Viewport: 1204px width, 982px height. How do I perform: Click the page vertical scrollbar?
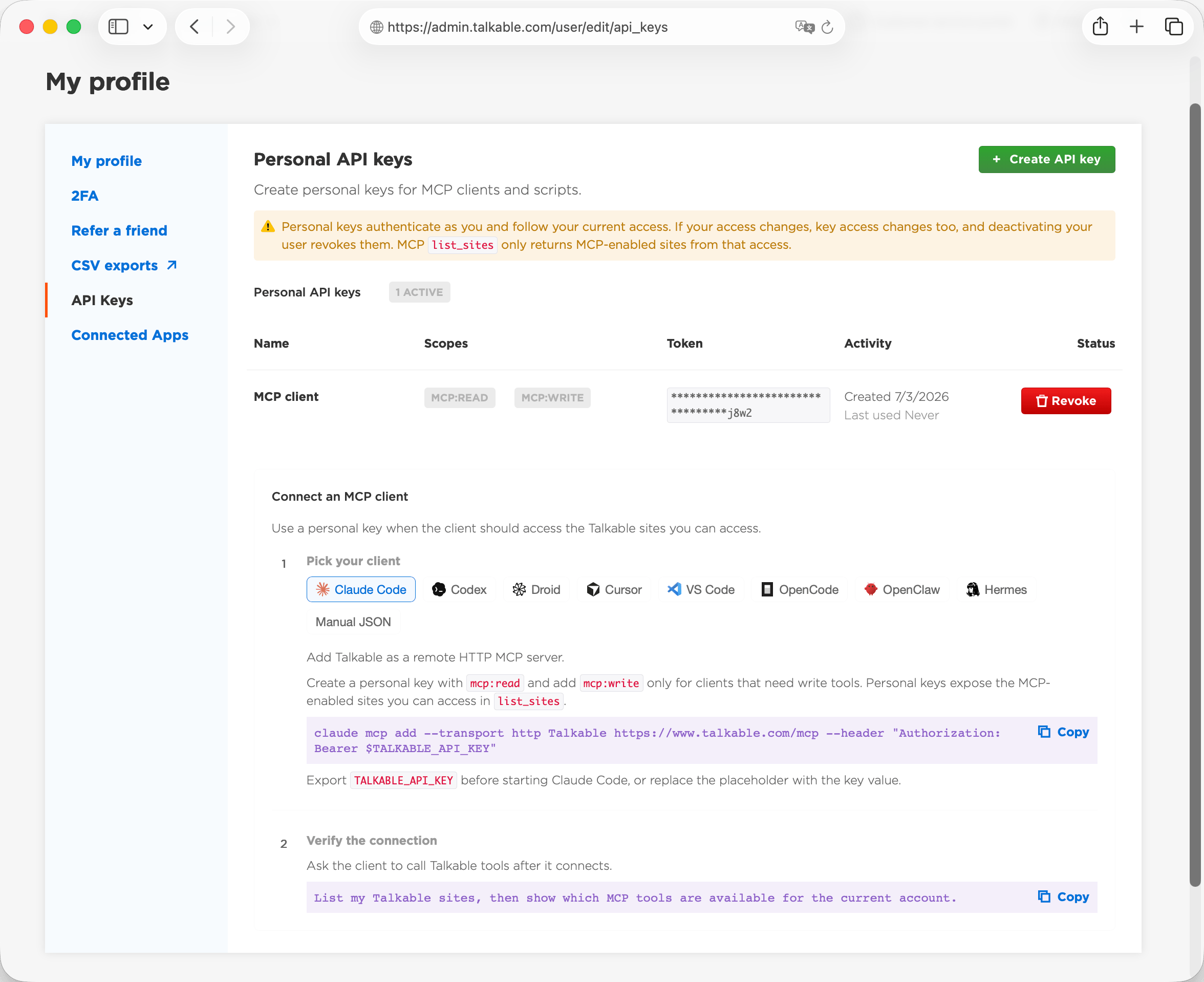1195,495
